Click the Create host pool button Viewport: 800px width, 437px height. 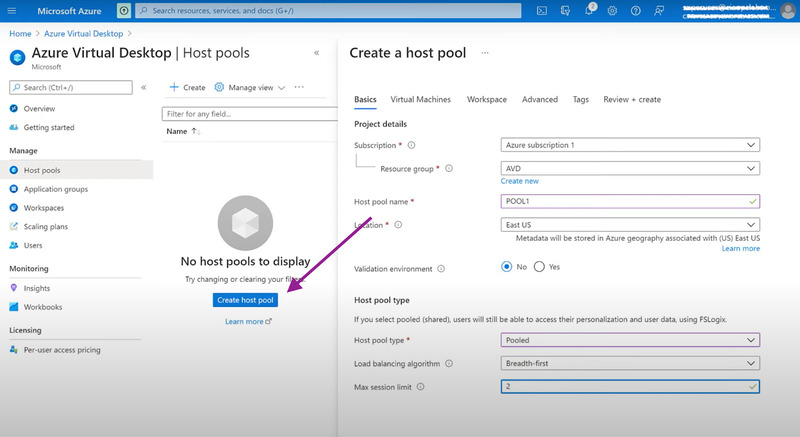point(245,300)
